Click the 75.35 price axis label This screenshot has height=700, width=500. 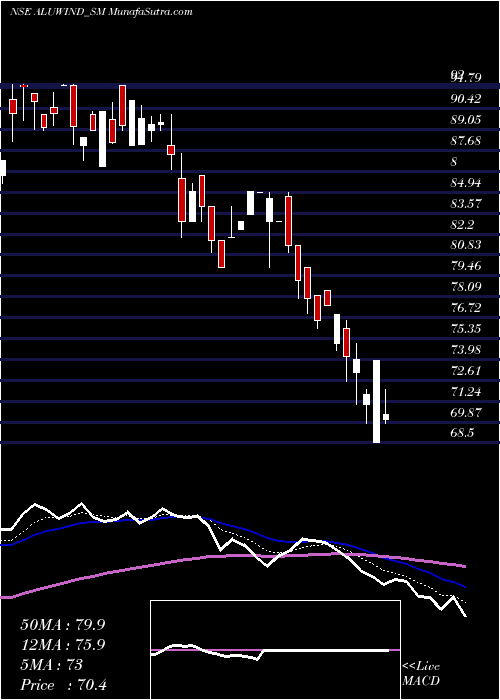tap(466, 329)
